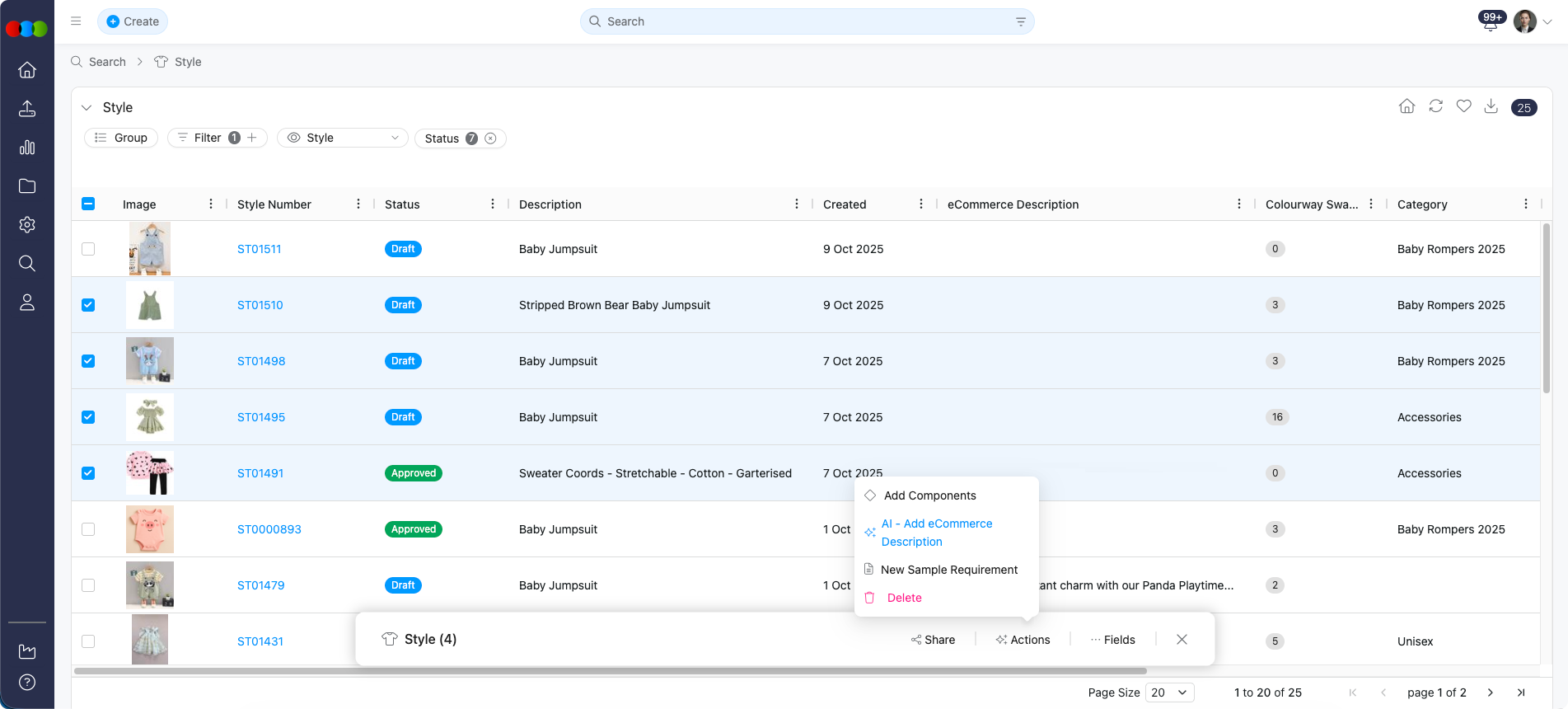Open Created column options menu
Viewport: 1568px width, 709px height.
[x=921, y=204]
